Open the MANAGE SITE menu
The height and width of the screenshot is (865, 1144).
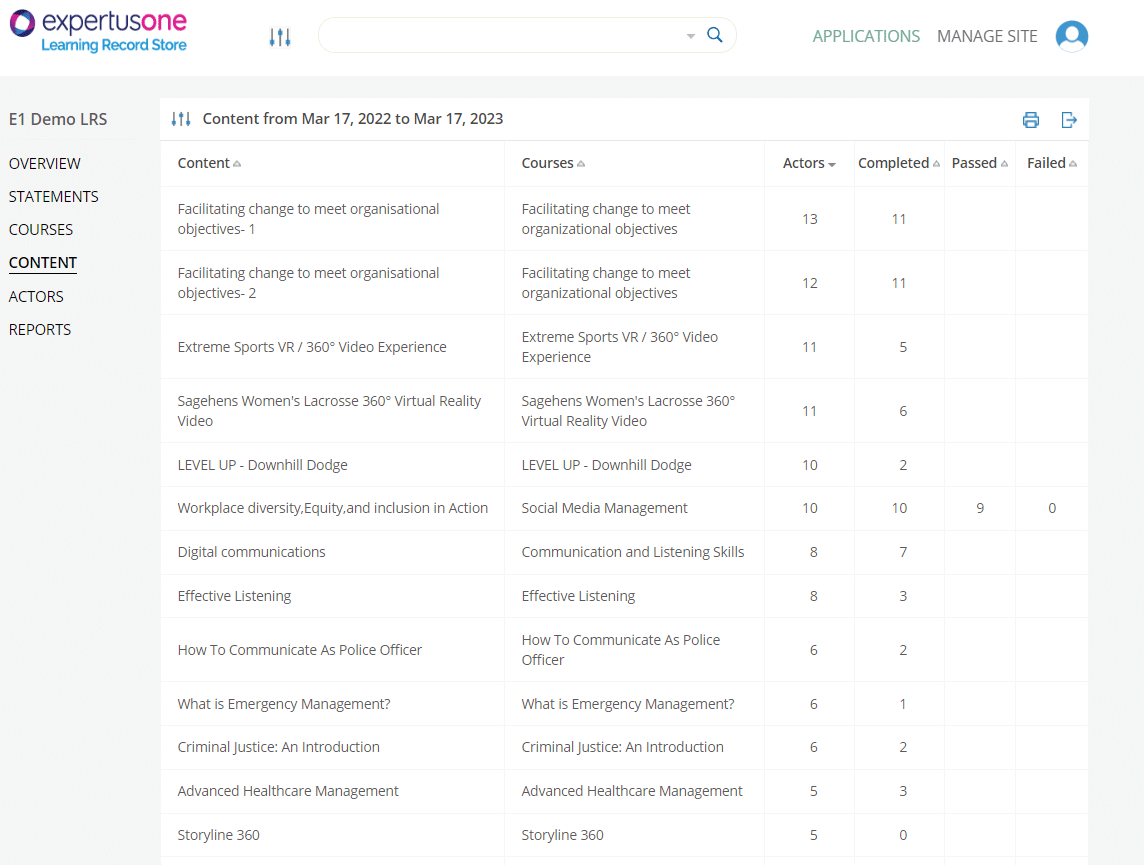click(987, 36)
